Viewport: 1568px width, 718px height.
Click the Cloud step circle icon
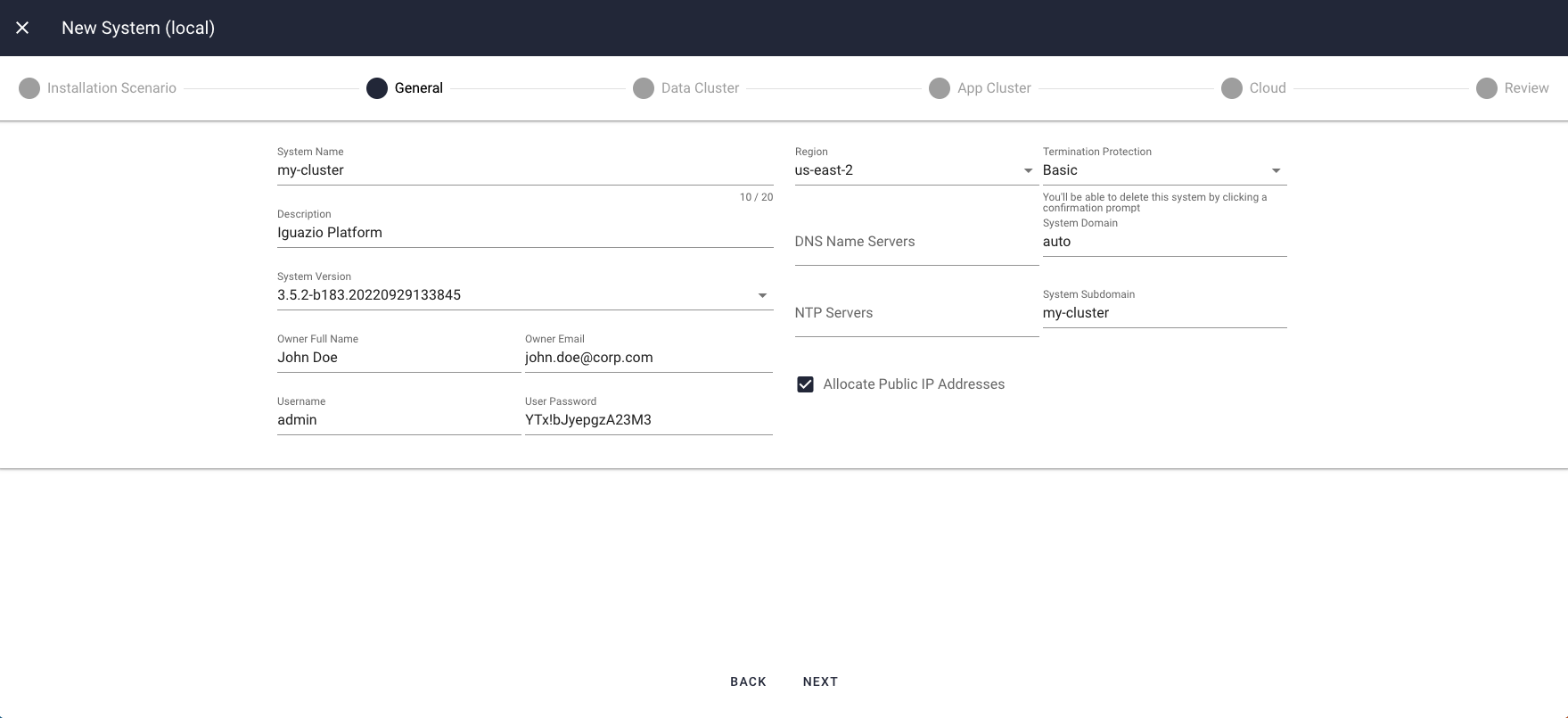[1232, 88]
